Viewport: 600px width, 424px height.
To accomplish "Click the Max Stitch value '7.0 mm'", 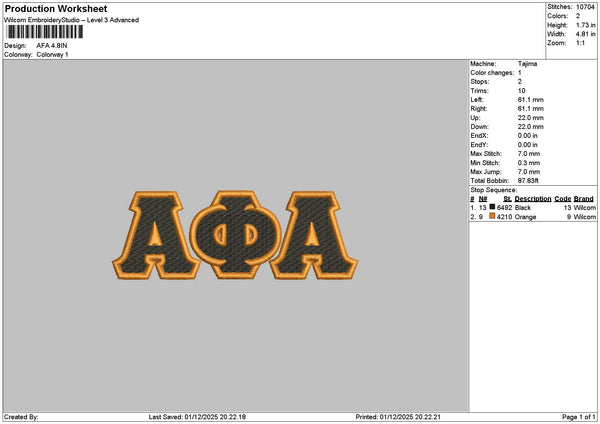I will point(529,154).
